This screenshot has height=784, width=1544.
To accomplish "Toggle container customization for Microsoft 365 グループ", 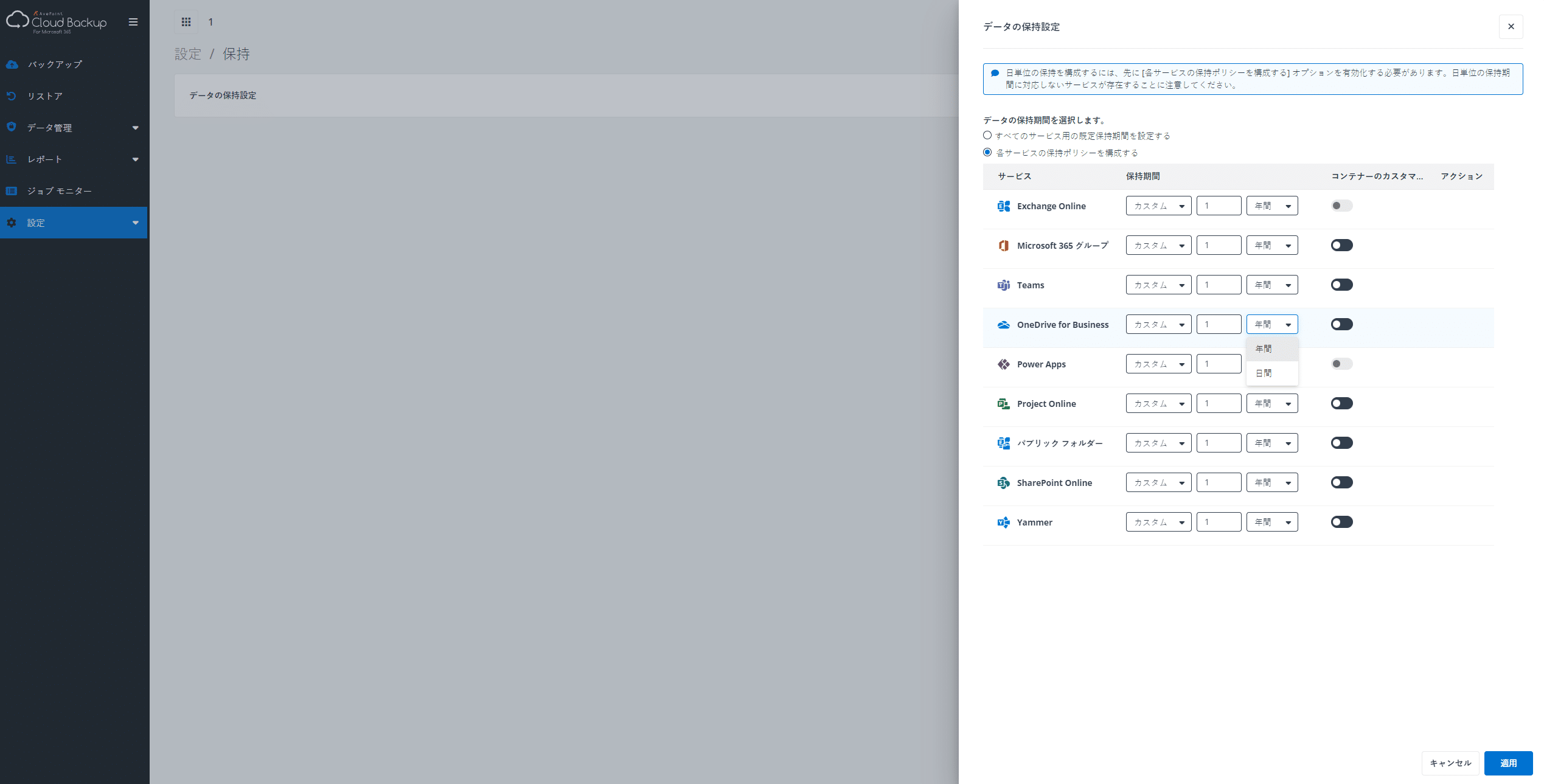I will [1341, 245].
